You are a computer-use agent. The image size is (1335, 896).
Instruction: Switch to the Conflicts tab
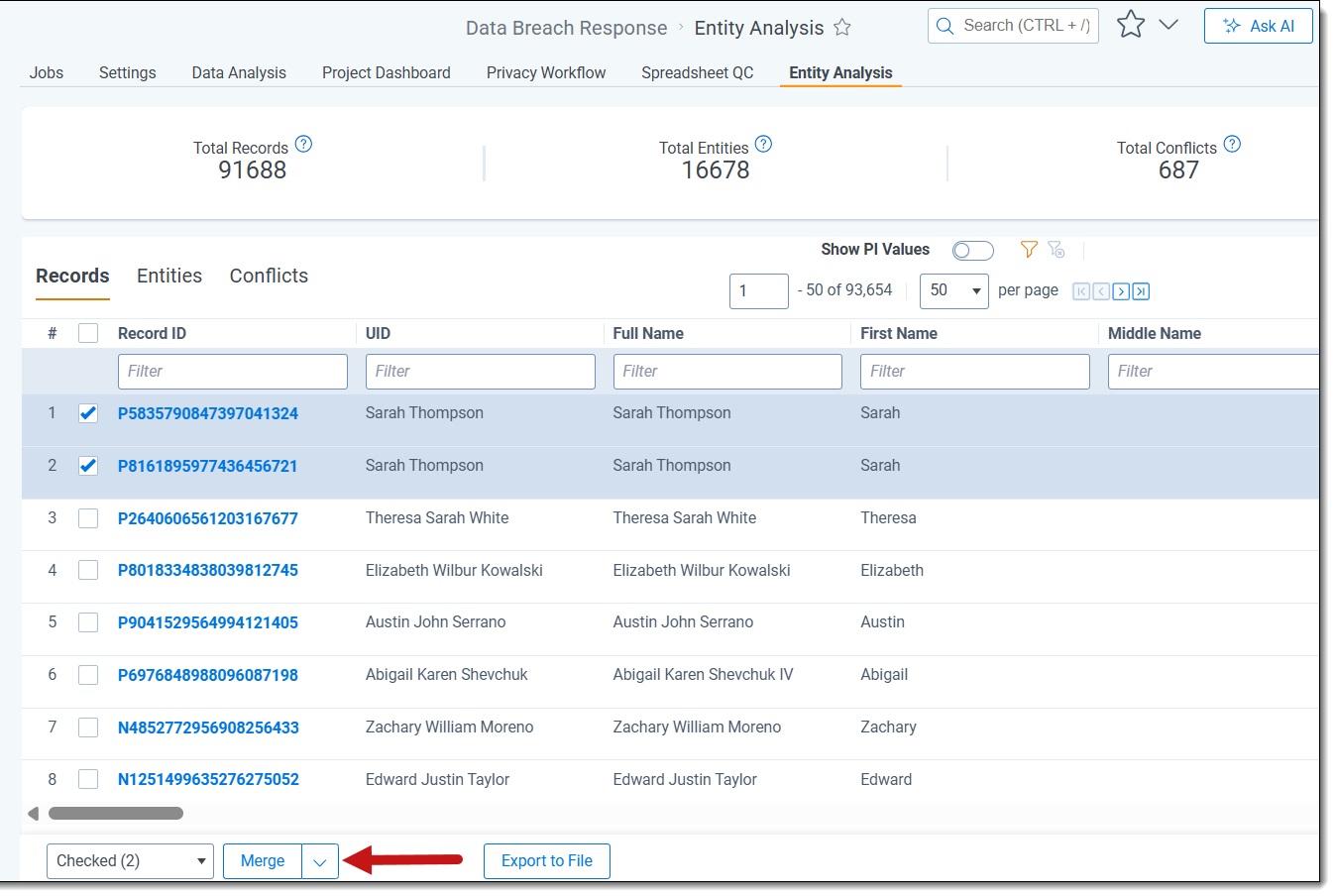[x=269, y=277]
